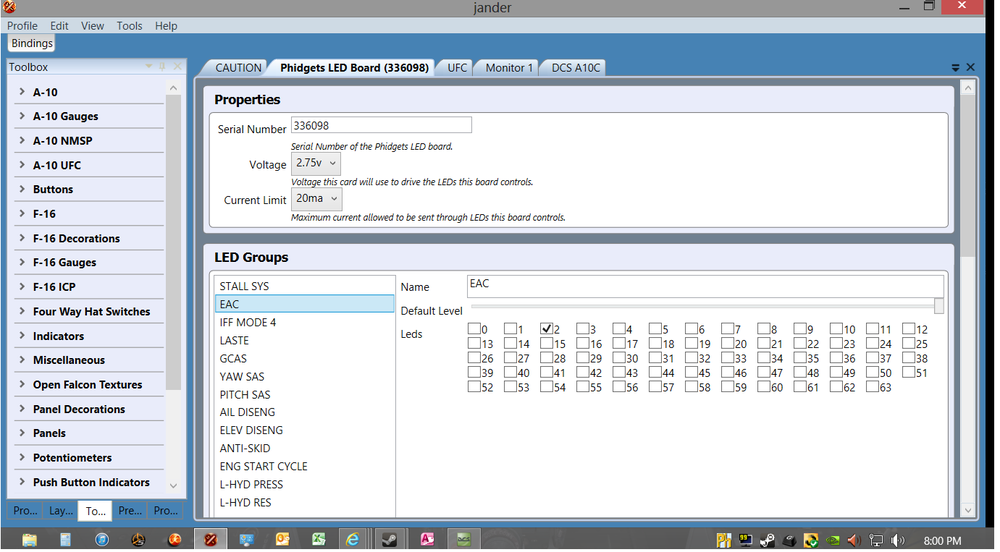Check LED 0 checkbox
Image resolution: width=1000 pixels, height=552 pixels.
[x=474, y=329]
